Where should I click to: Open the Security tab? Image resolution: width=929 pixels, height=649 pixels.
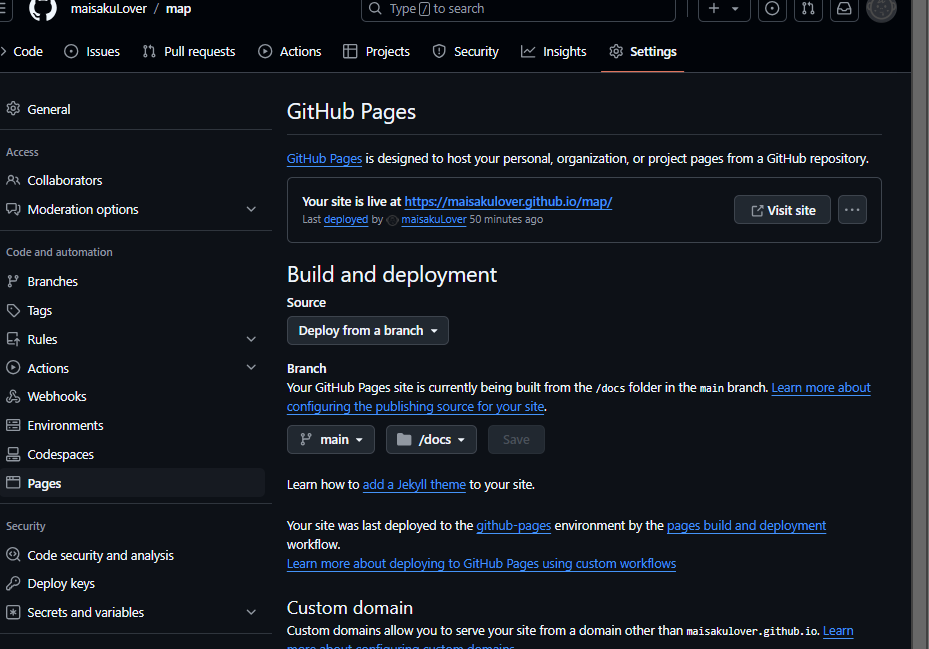pos(466,52)
